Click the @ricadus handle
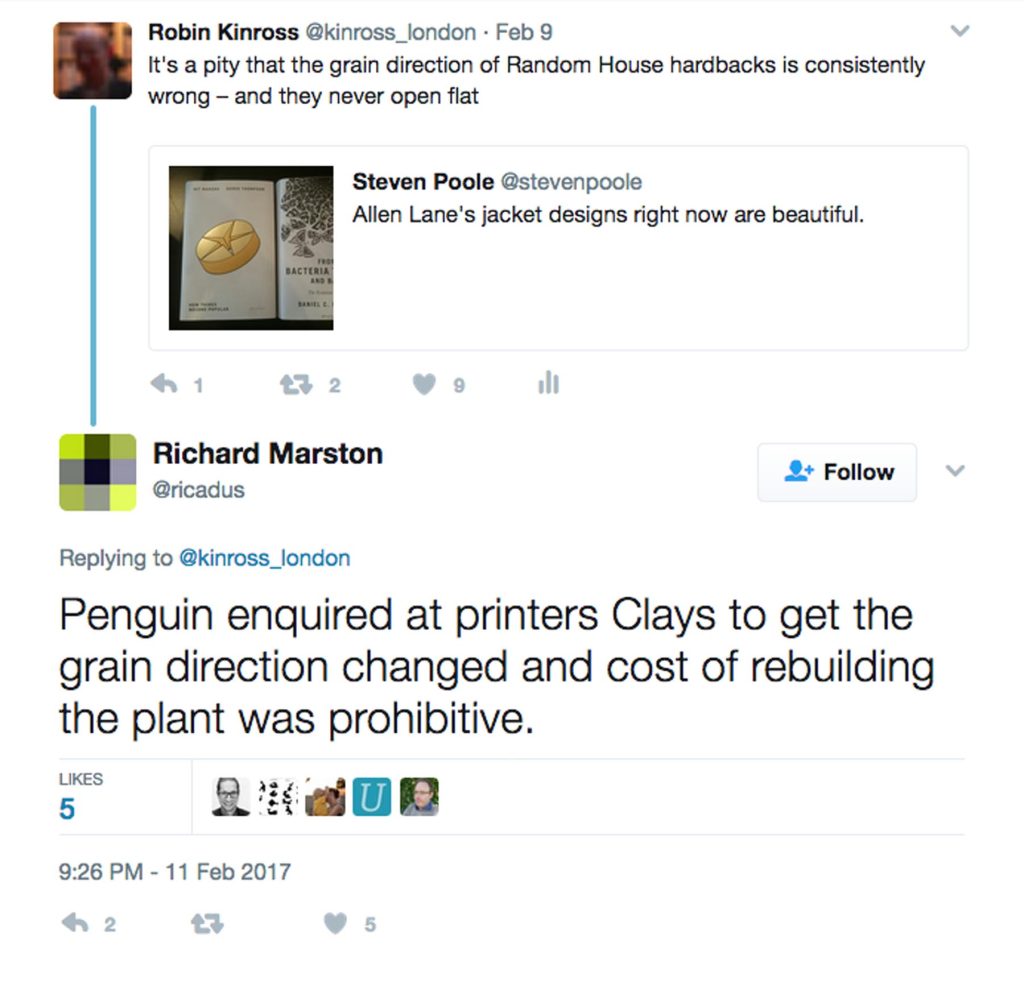1024x982 pixels. tap(198, 490)
